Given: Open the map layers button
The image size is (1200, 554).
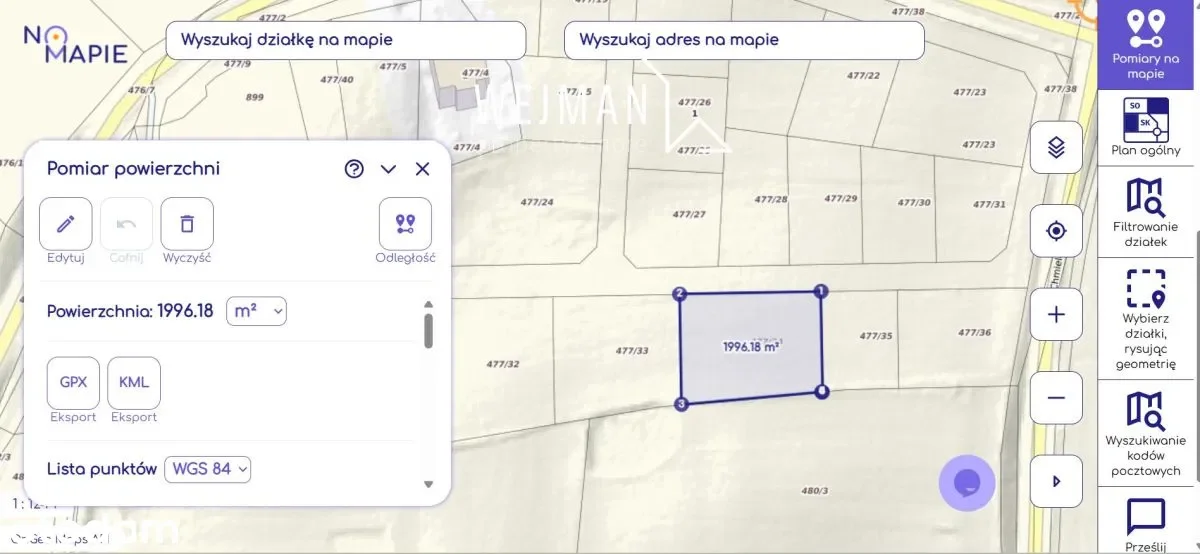Looking at the screenshot, I should pos(1056,148).
